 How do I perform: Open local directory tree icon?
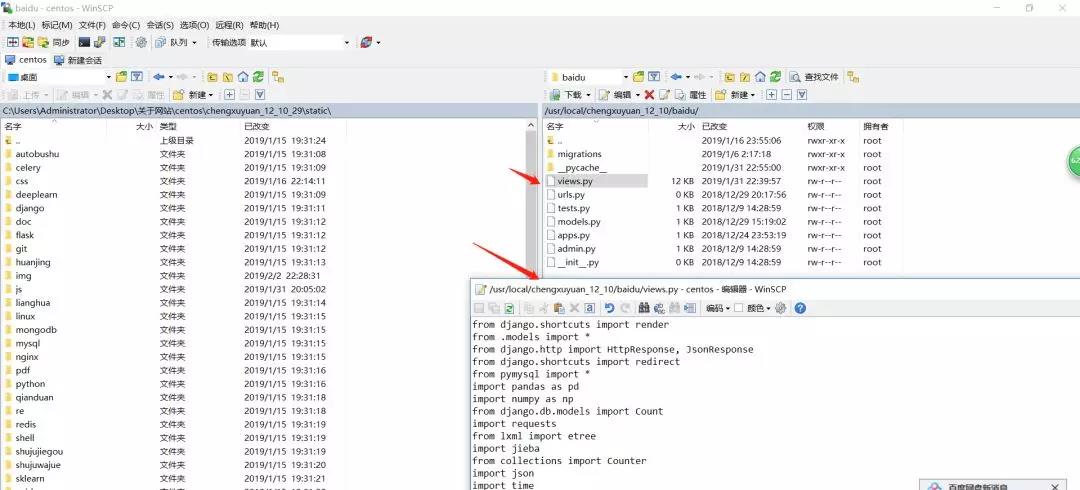278,76
